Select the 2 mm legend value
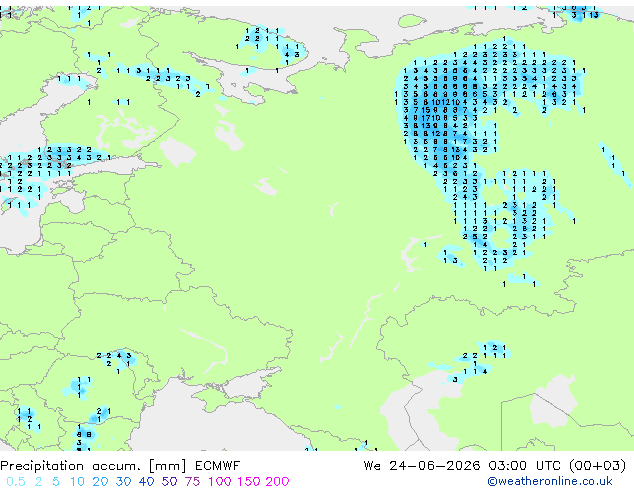This screenshot has height=490, width=634. click(x=38, y=482)
